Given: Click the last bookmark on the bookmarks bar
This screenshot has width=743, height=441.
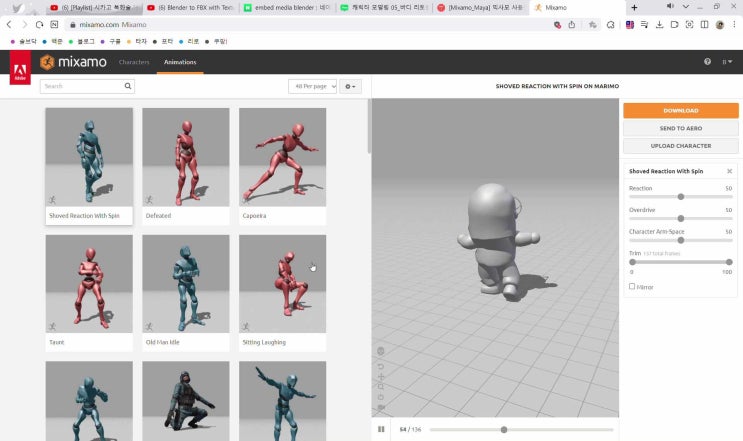Looking at the screenshot, I should tap(216, 41).
